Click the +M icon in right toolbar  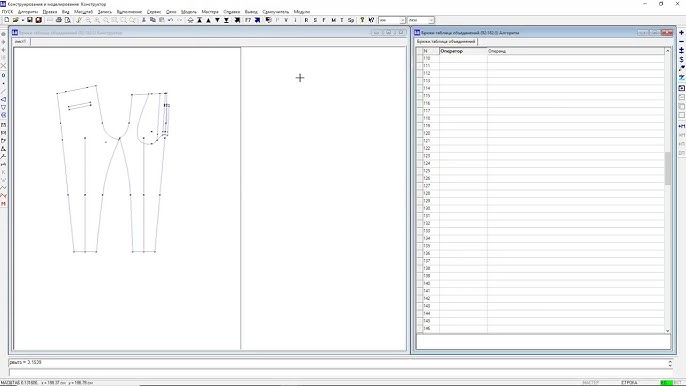point(681,126)
